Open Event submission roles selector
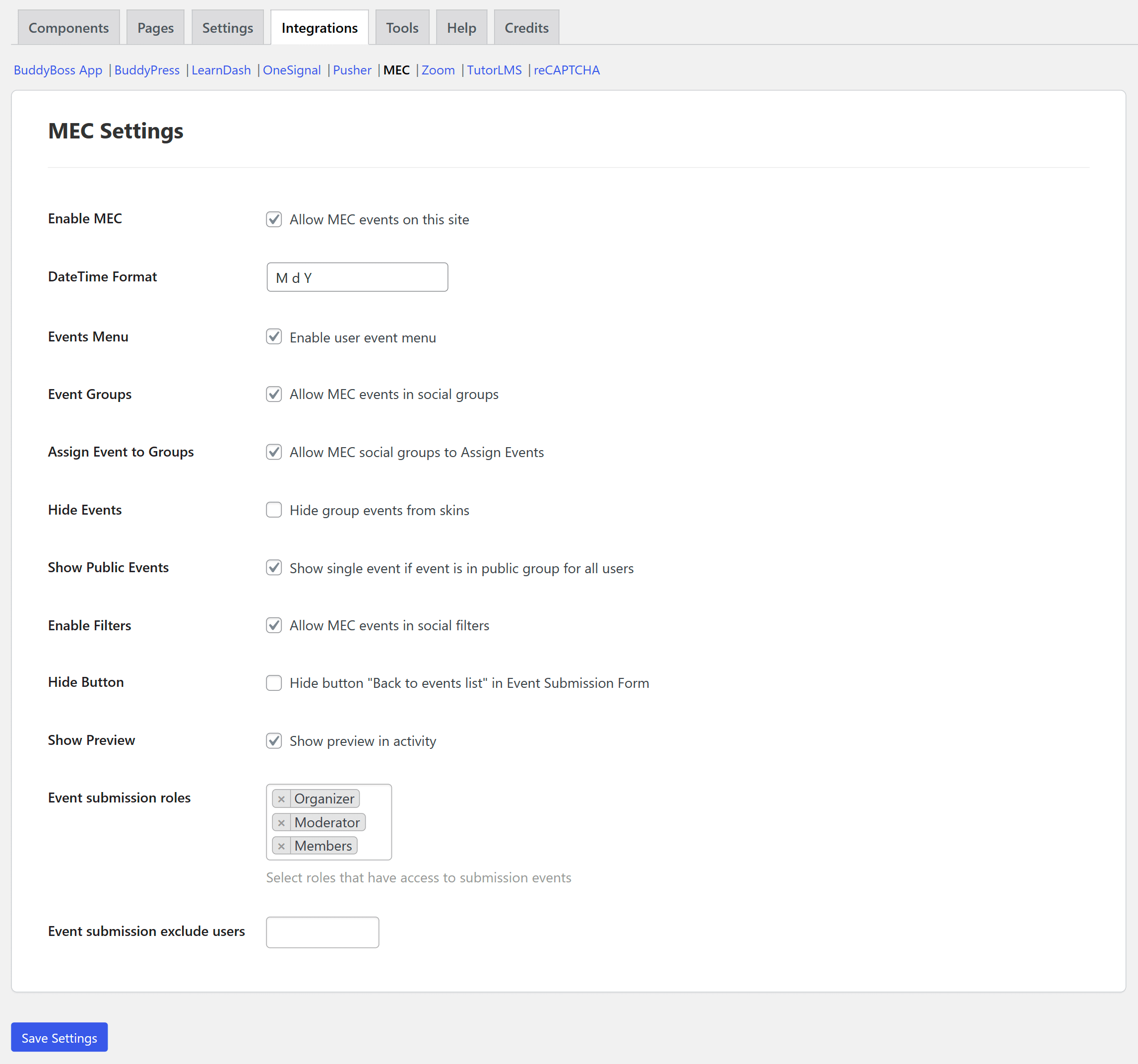 pos(375,822)
